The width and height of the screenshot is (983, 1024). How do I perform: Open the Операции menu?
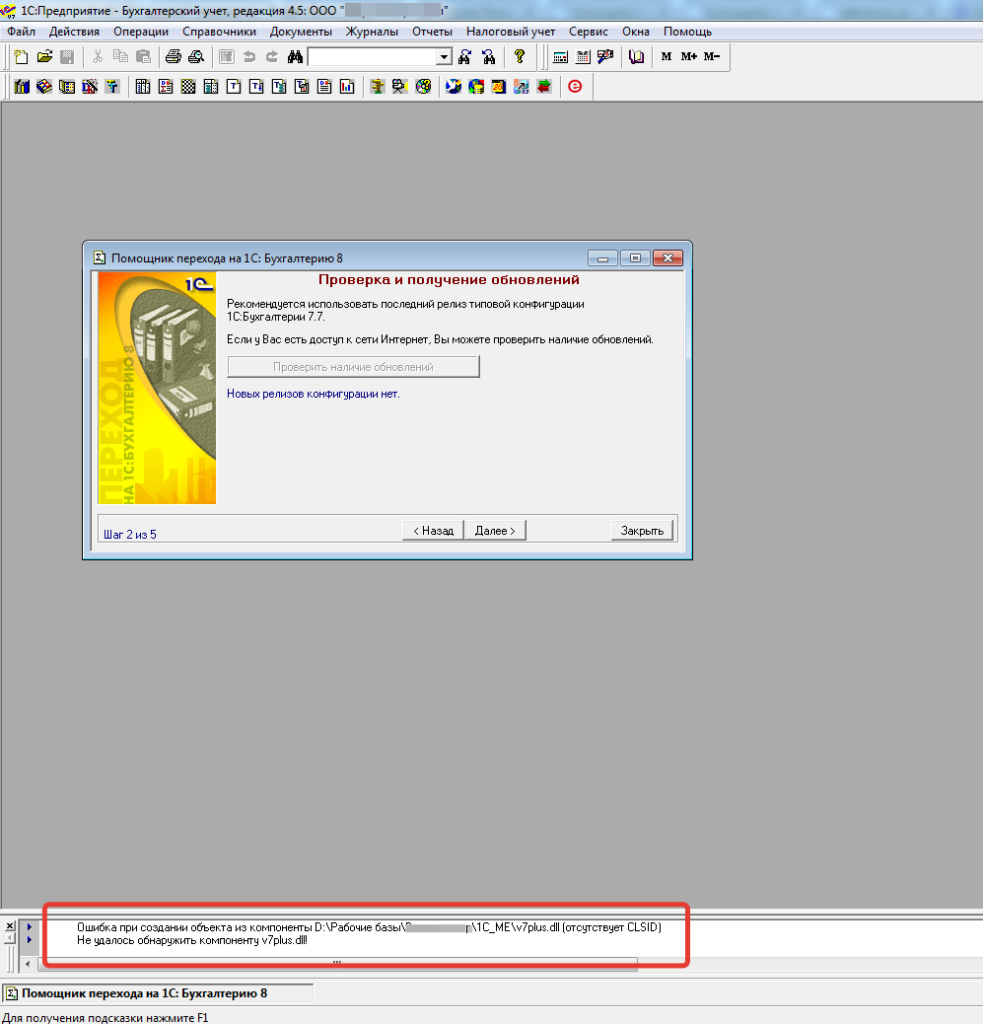(x=141, y=31)
